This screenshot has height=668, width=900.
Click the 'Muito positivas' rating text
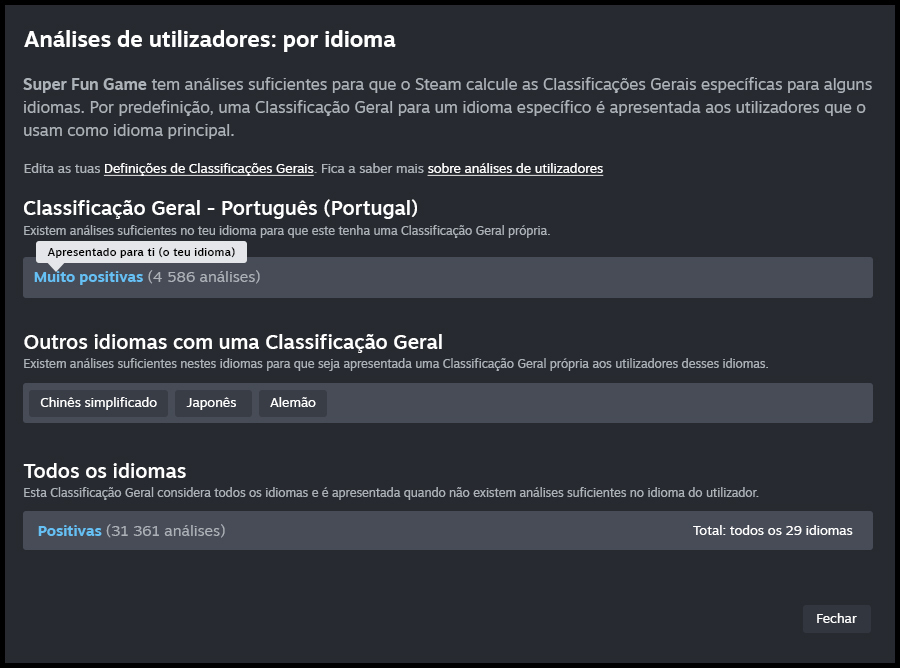click(89, 277)
